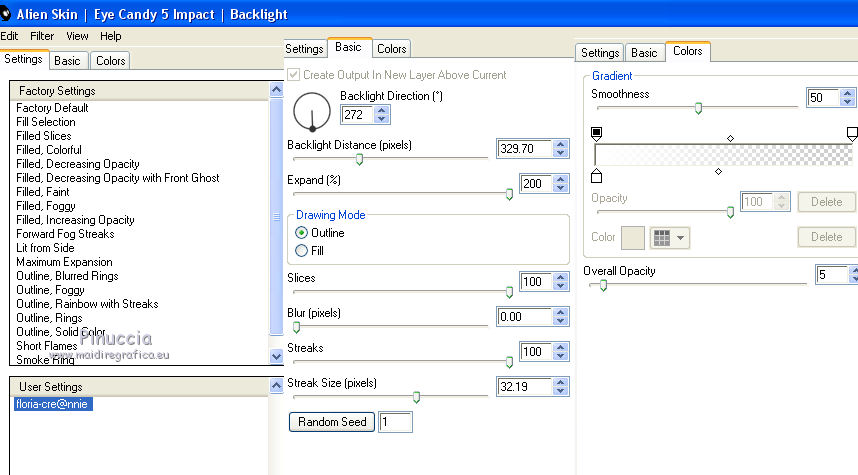
Task: Decrease the Blur pixels spinner
Action: point(560,321)
